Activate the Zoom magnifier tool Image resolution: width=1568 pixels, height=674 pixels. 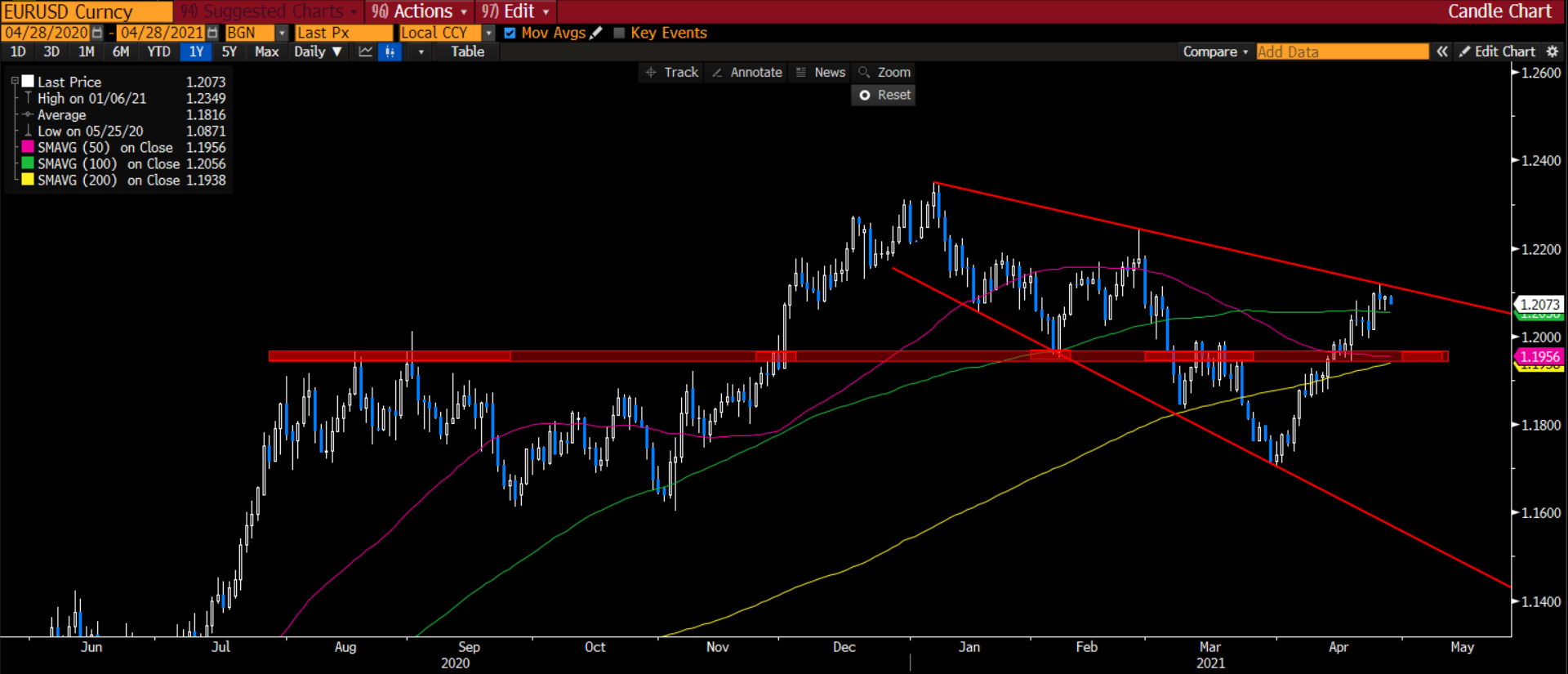(x=884, y=72)
